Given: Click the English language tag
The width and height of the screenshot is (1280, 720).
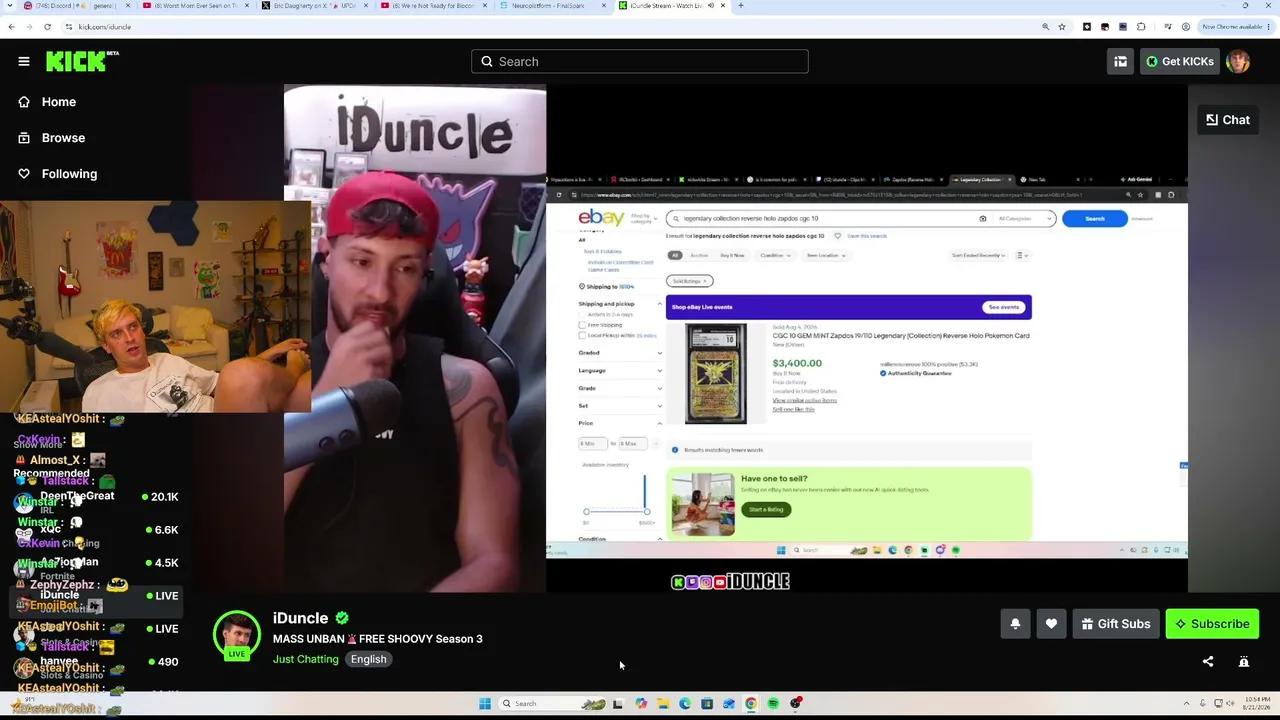Looking at the screenshot, I should tap(368, 659).
